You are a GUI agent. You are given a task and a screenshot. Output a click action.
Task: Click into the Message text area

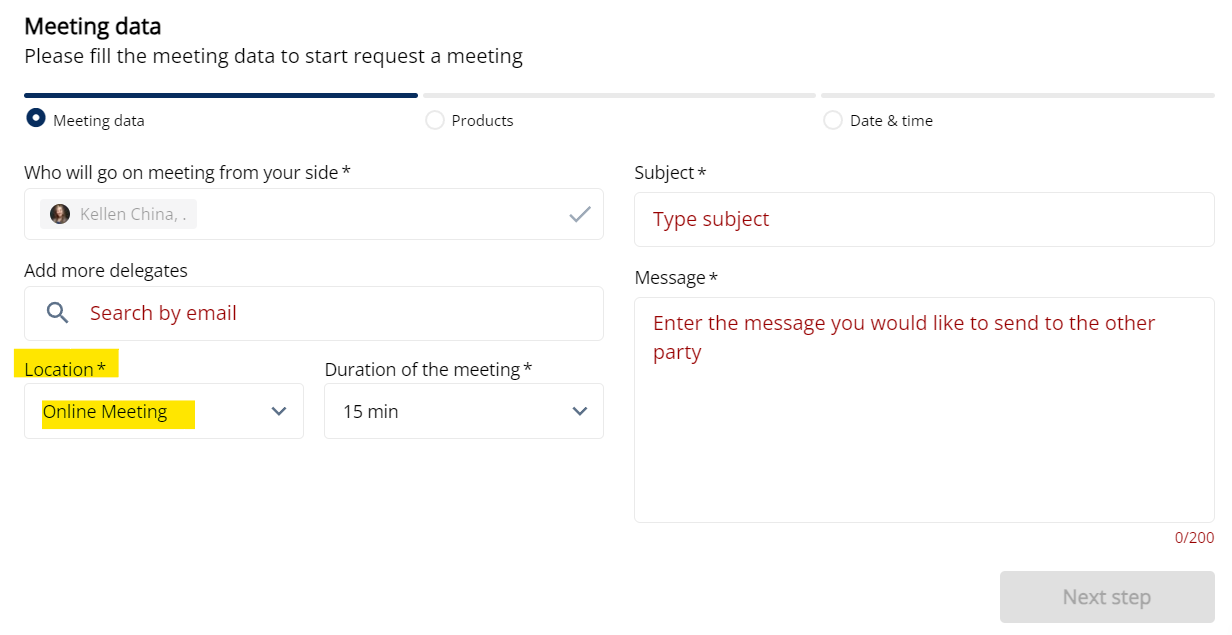tap(924, 420)
